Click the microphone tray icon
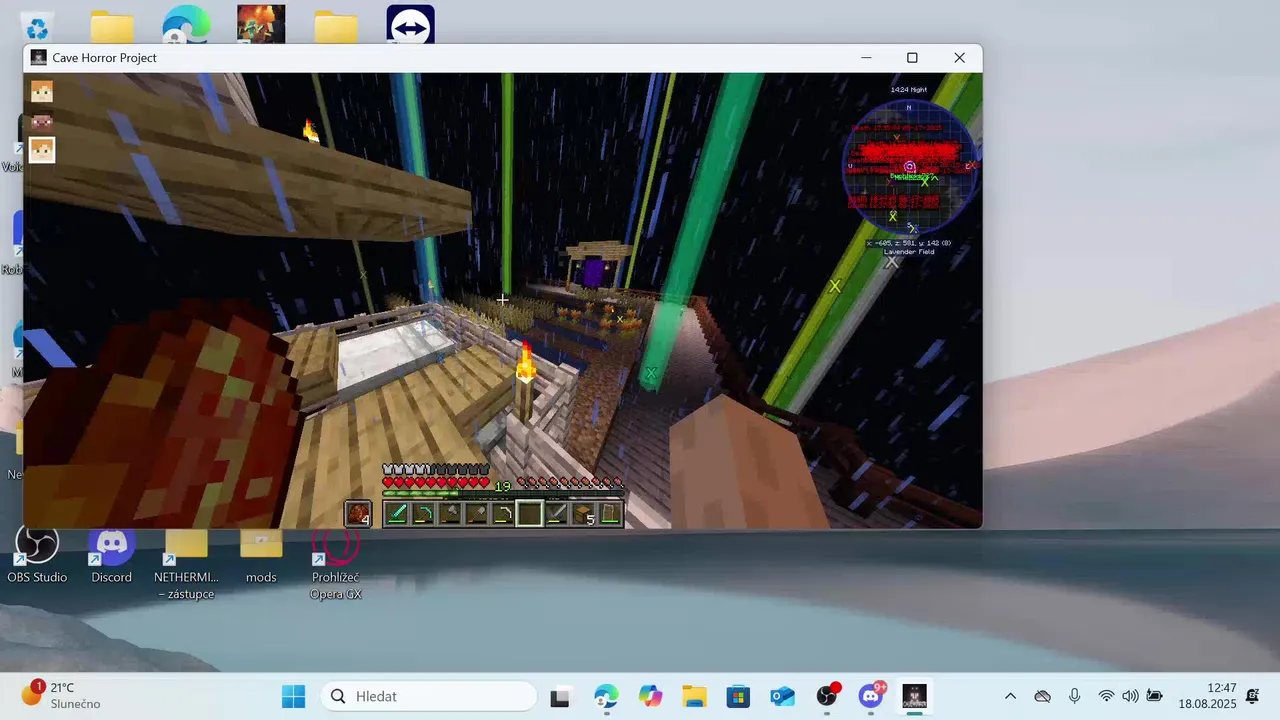 click(x=1074, y=696)
